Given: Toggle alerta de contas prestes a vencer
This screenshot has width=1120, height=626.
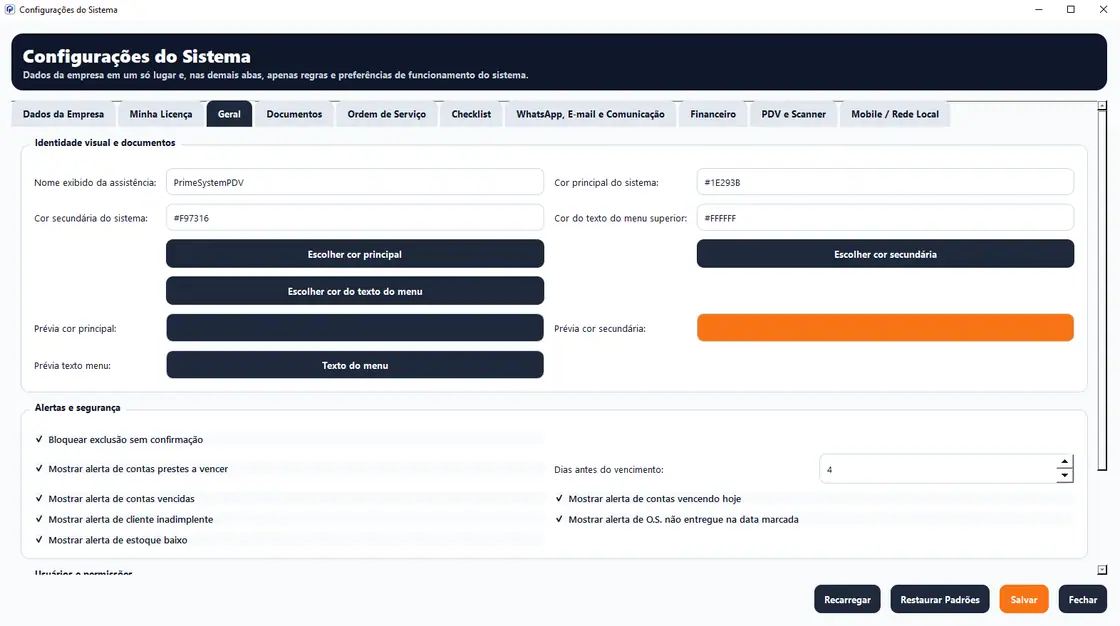Looking at the screenshot, I should tap(132, 469).
